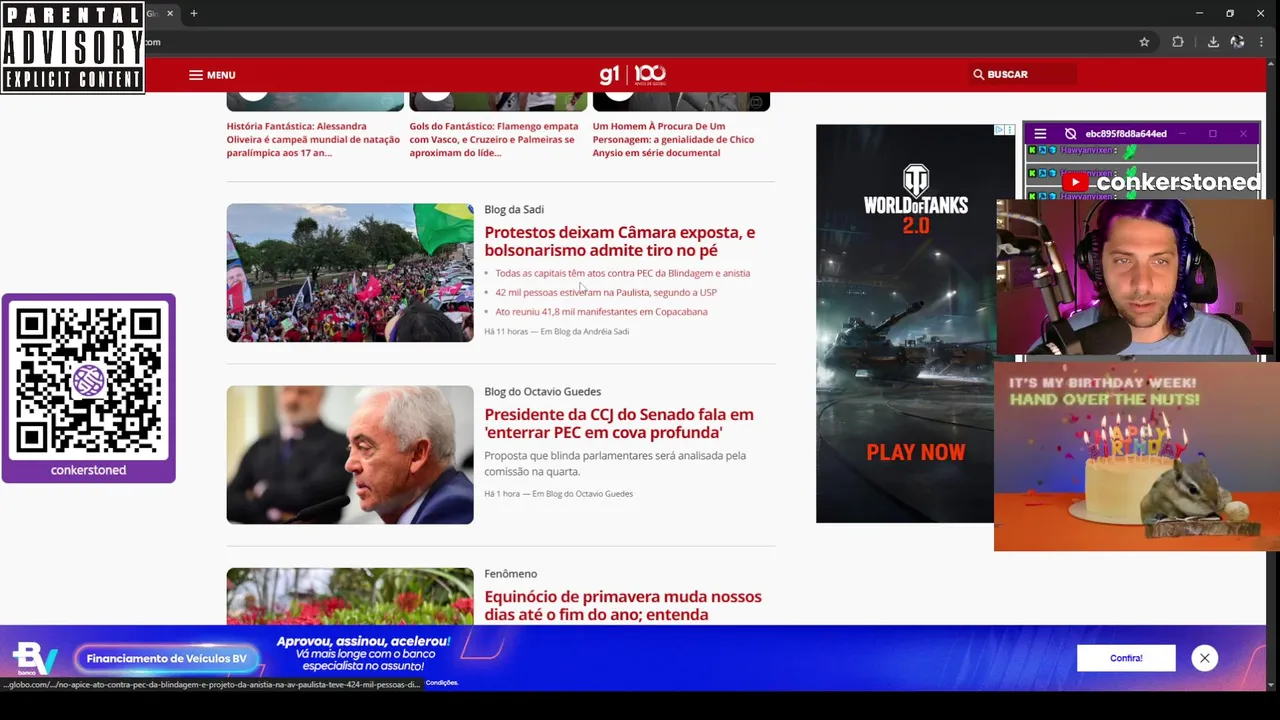
Task: Open the g1 hamburger MENU
Action: (x=212, y=75)
